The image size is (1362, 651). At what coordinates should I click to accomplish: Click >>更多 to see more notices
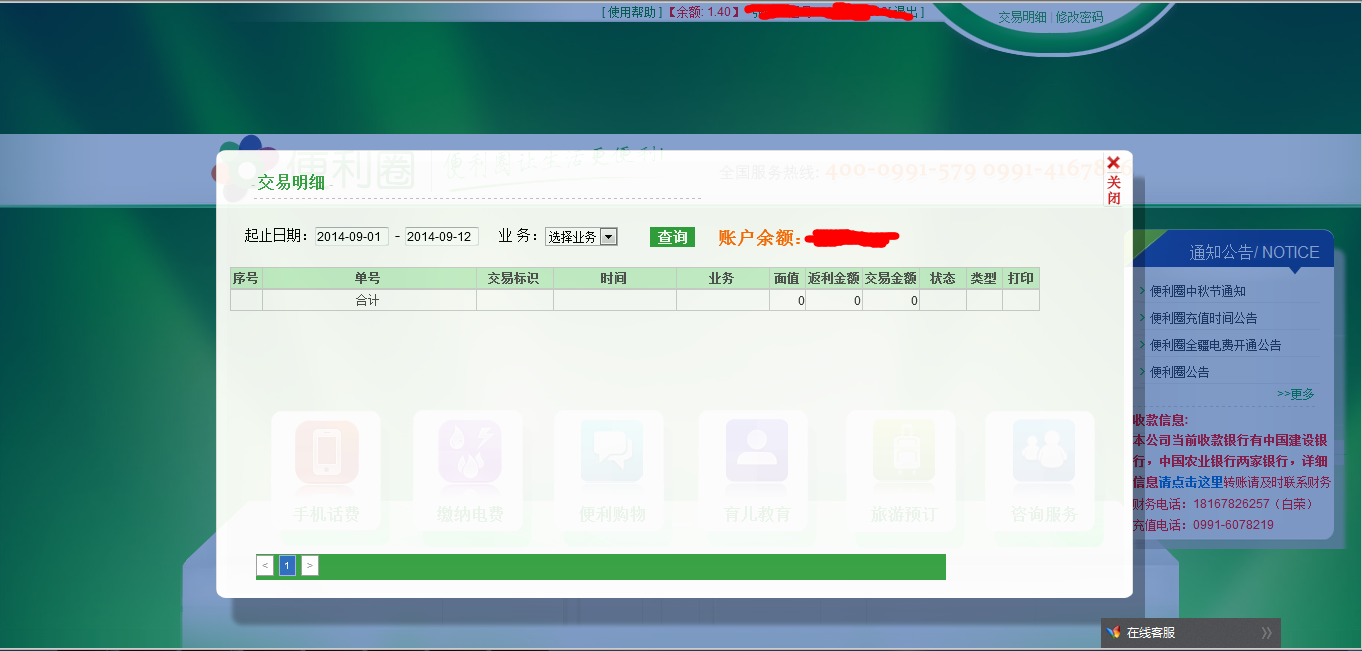(x=1295, y=394)
